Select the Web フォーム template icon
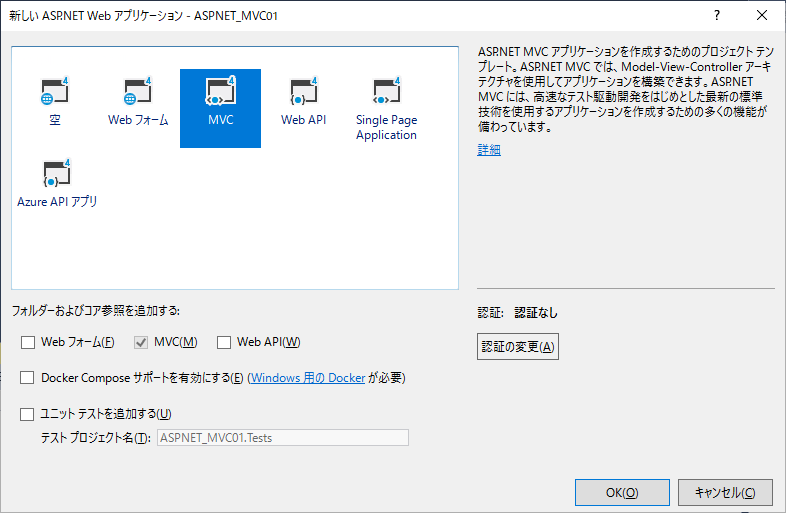786x513 pixels. (x=138, y=102)
